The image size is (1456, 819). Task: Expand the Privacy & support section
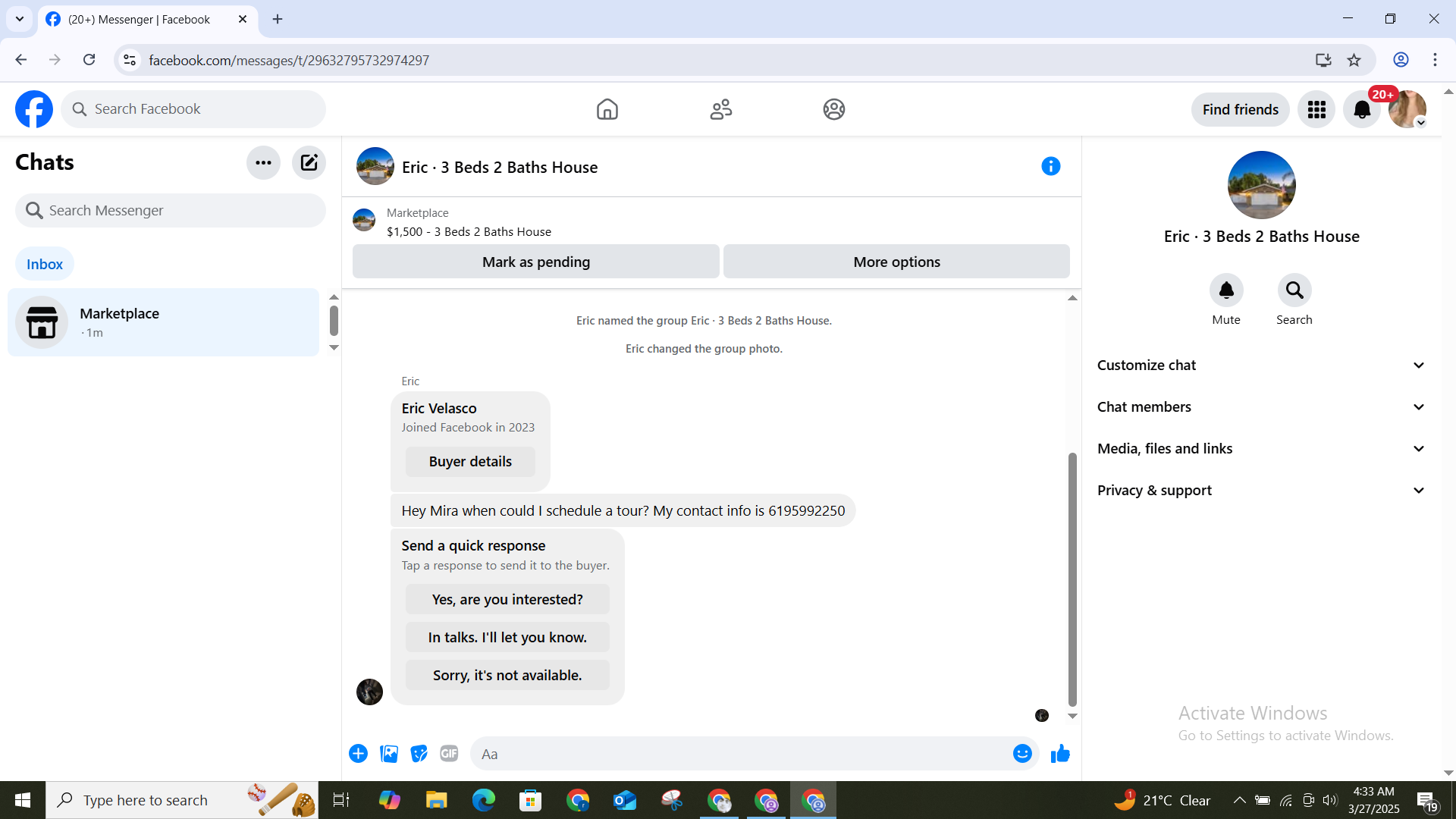(1261, 491)
